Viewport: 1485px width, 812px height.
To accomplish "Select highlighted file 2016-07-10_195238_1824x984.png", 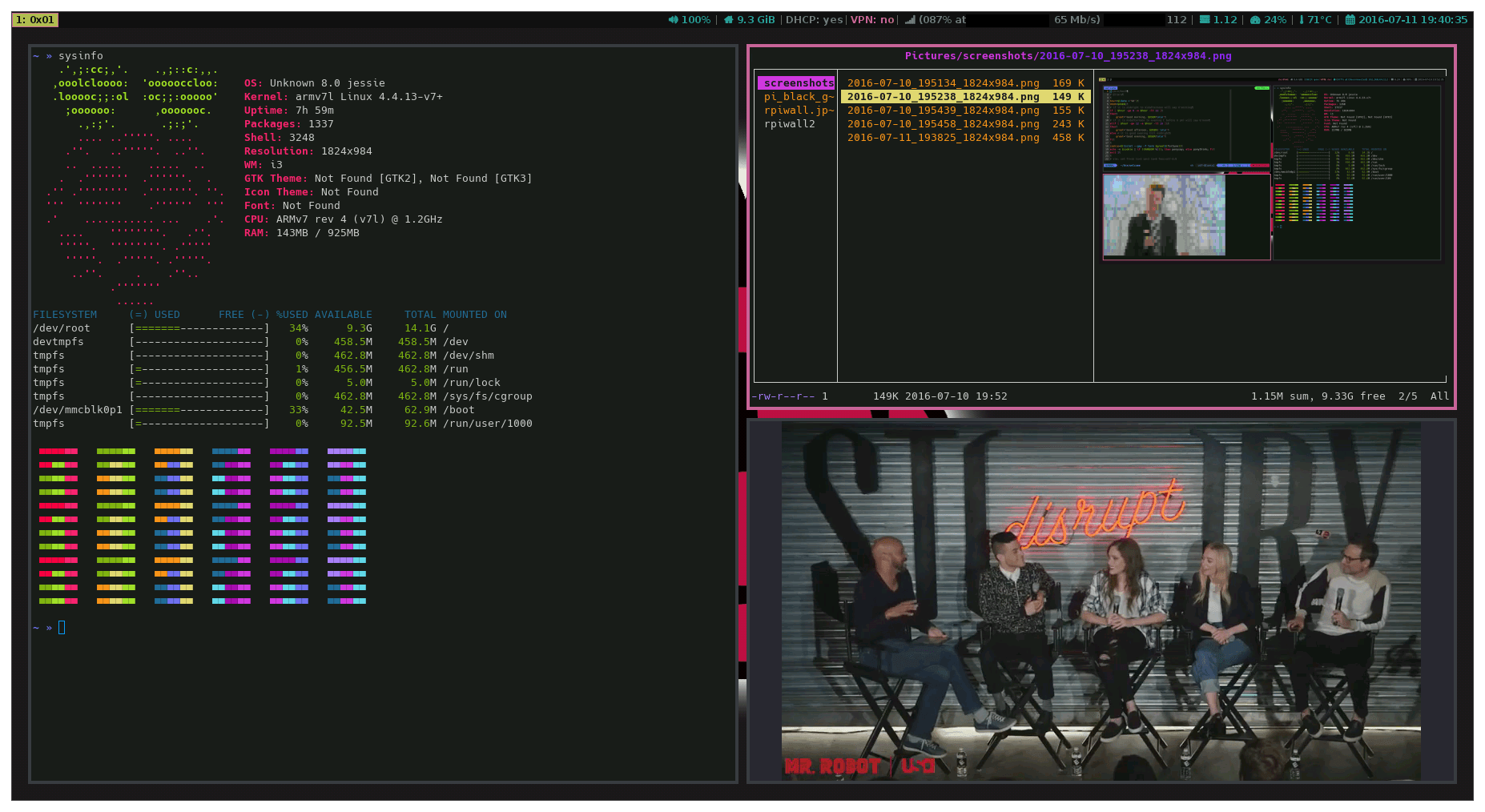I will [965, 97].
